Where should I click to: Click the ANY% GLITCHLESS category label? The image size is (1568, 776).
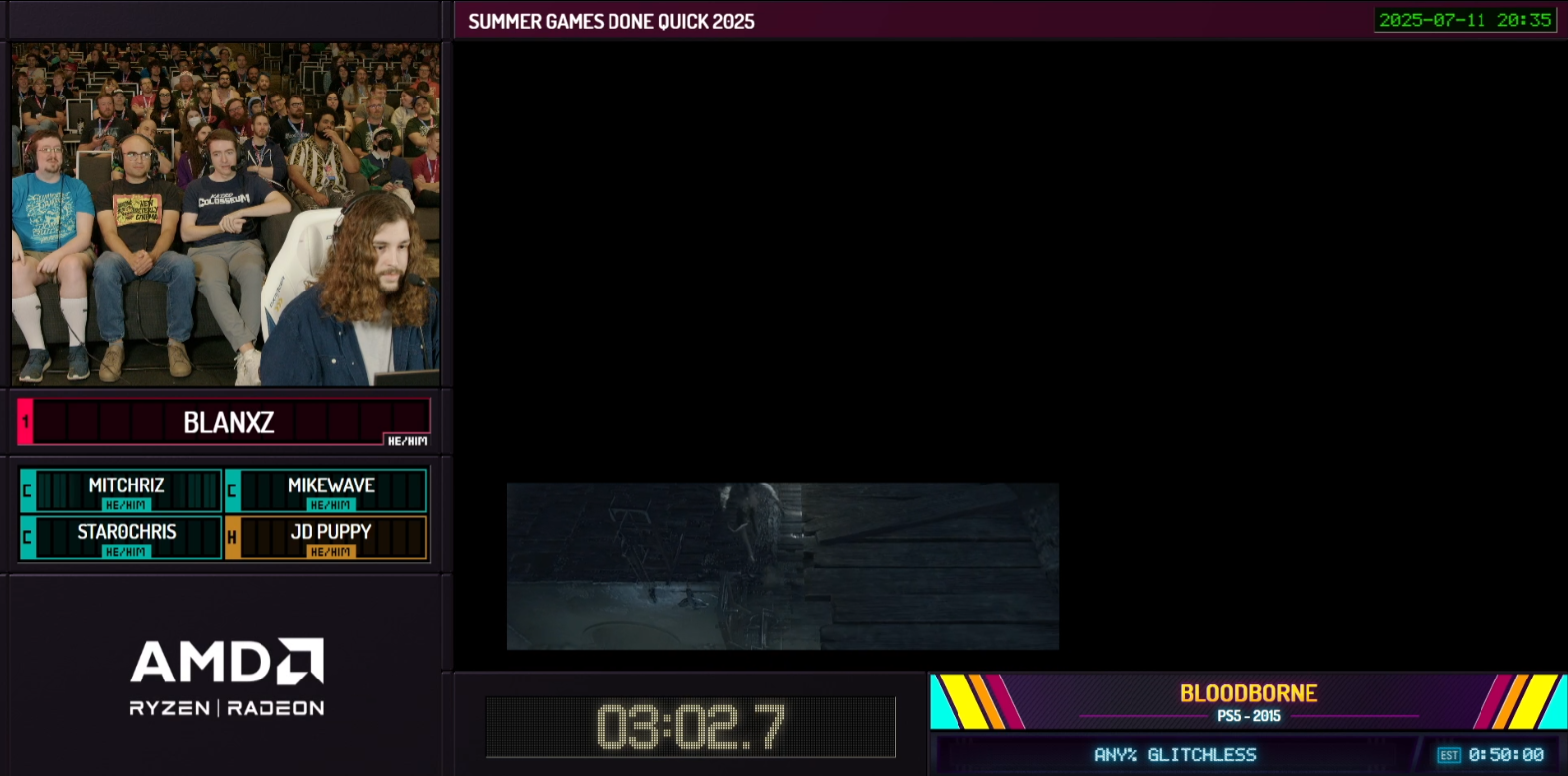point(1175,755)
